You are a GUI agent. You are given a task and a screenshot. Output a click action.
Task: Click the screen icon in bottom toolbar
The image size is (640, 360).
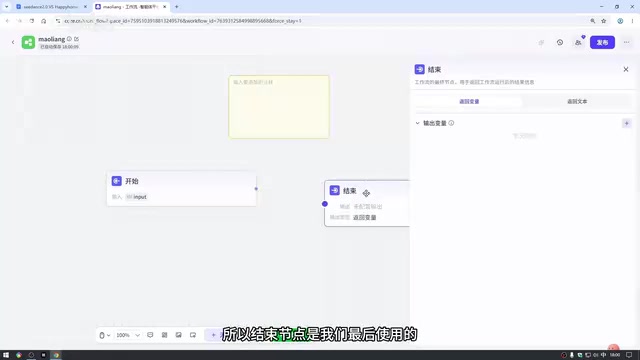[193, 335]
